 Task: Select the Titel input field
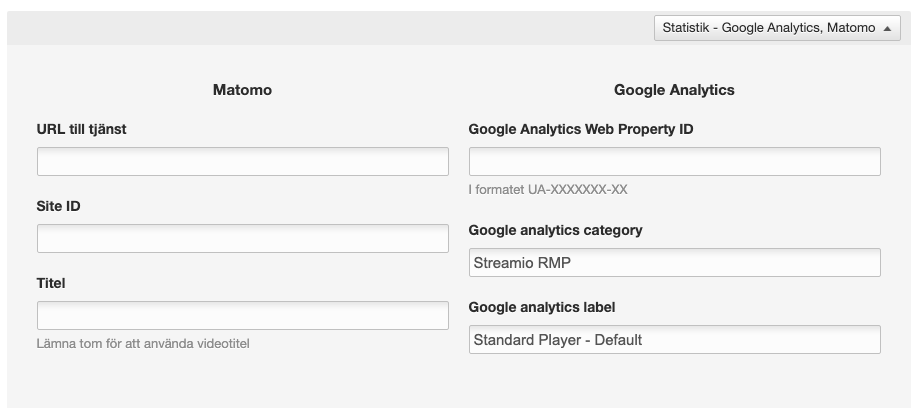click(x=242, y=316)
